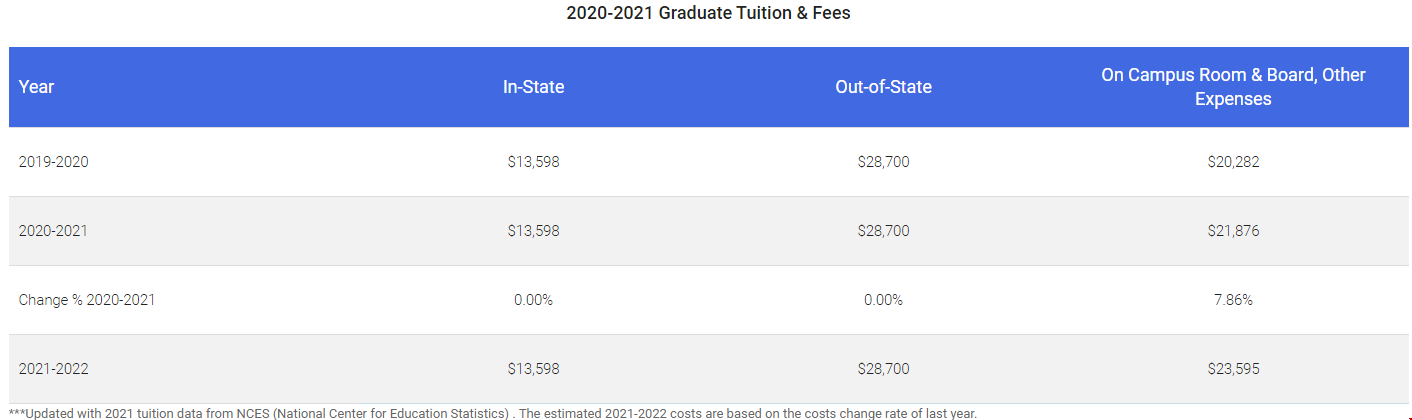Click the 2019-2020 in-state value $13,598

(533, 161)
